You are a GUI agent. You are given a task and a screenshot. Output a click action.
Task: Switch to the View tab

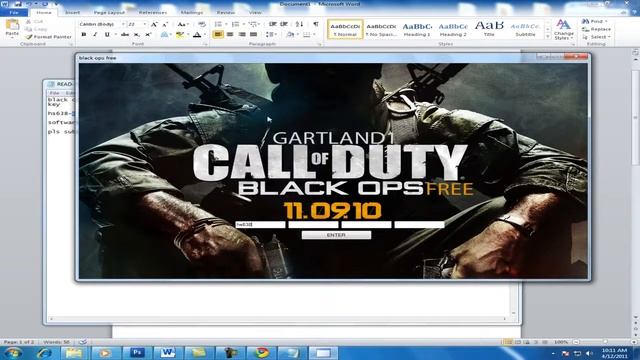point(255,13)
